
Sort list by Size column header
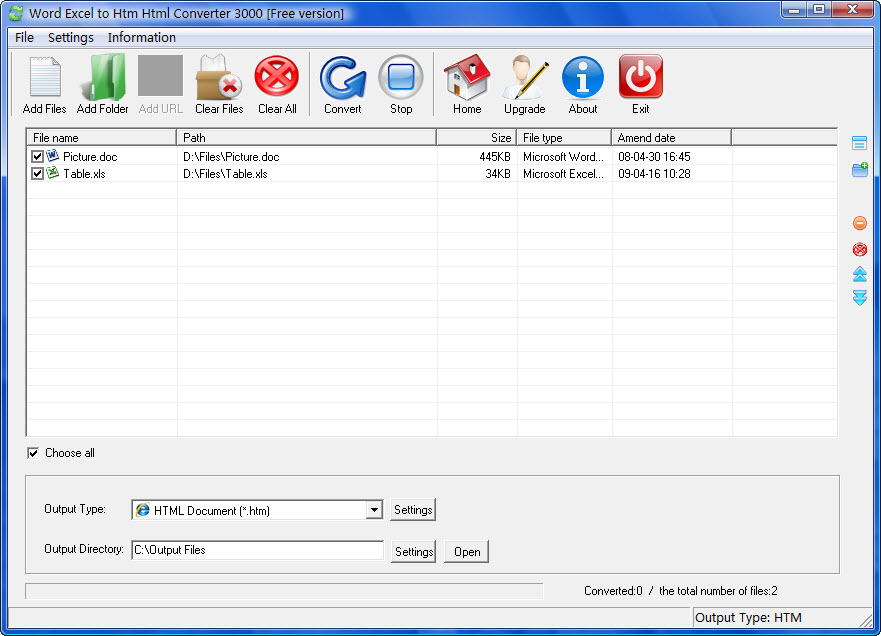click(x=476, y=137)
